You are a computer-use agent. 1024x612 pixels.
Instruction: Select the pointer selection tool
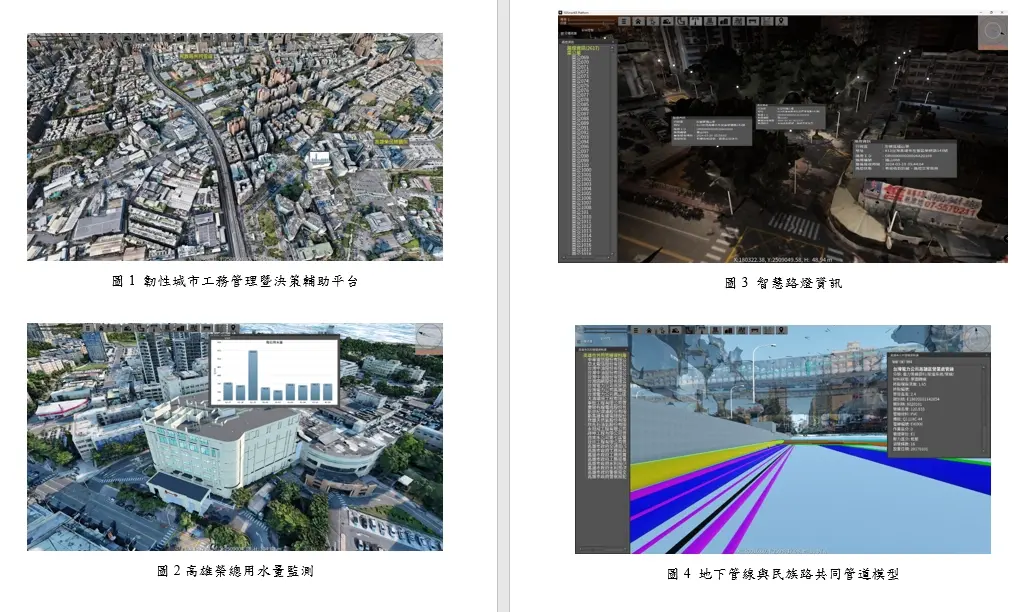pos(652,21)
